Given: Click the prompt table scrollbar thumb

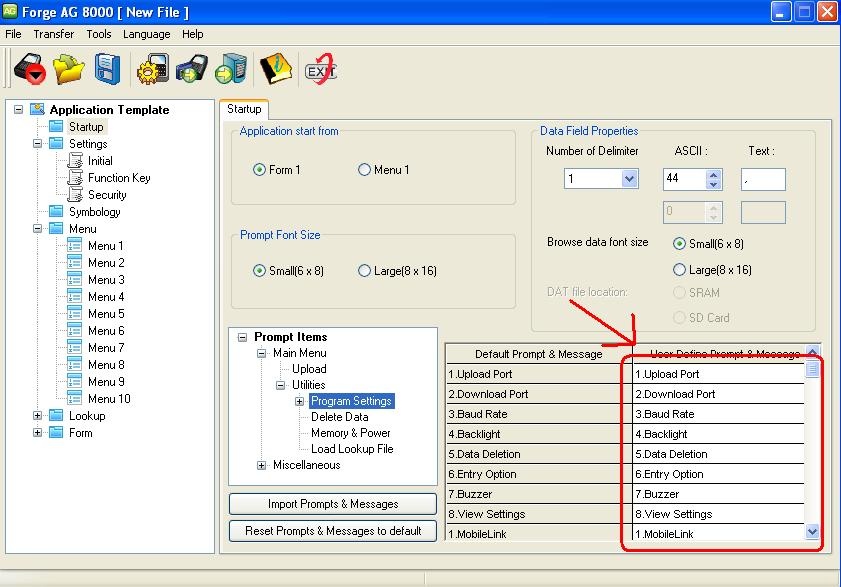Looking at the screenshot, I should [x=812, y=369].
